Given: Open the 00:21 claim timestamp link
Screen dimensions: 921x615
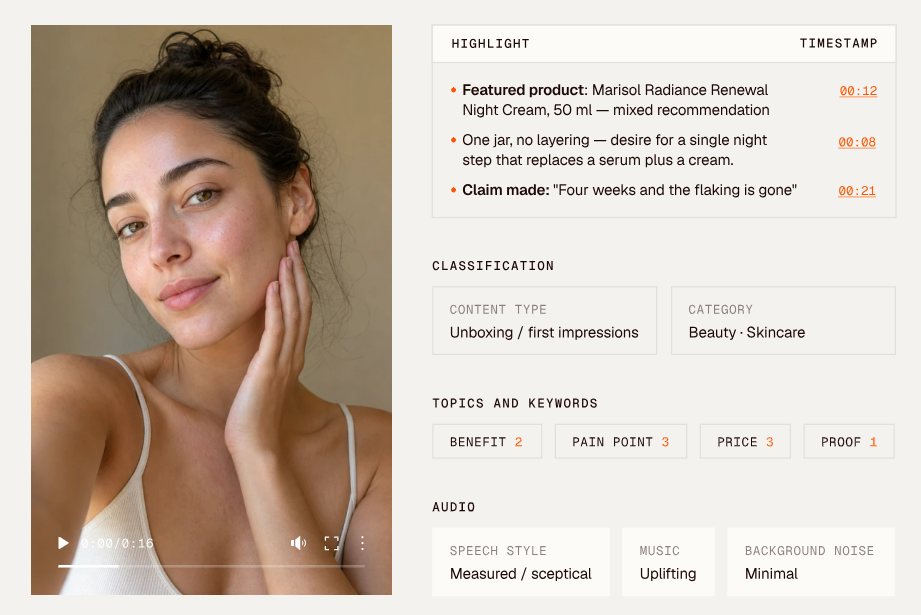Looking at the screenshot, I should click(857, 191).
